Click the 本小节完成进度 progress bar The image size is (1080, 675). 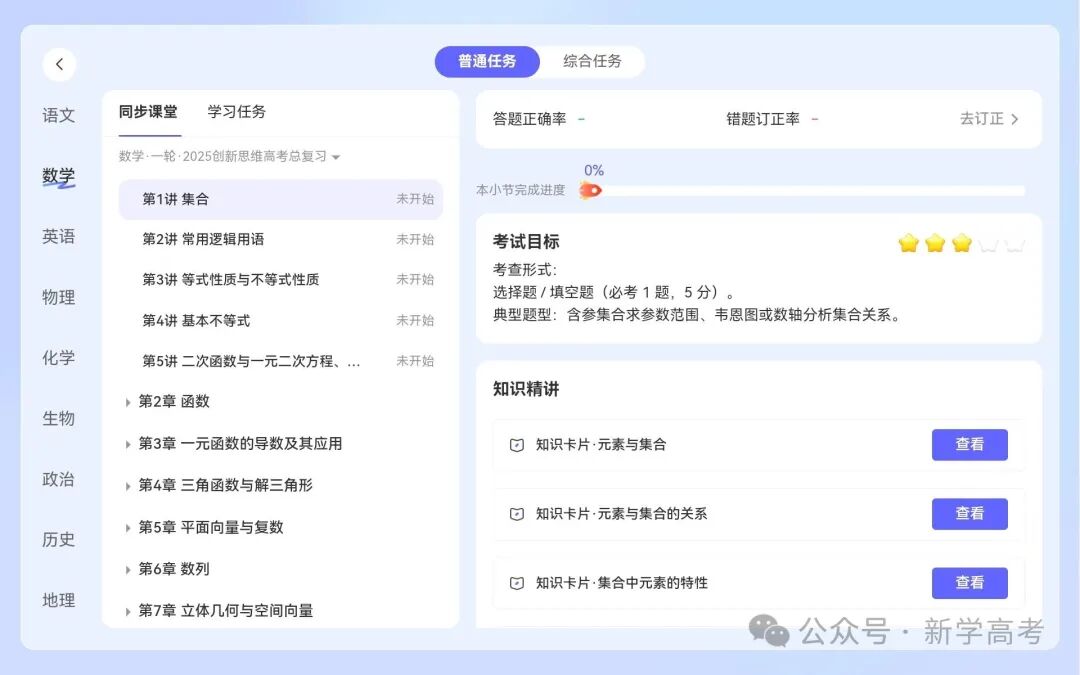810,190
